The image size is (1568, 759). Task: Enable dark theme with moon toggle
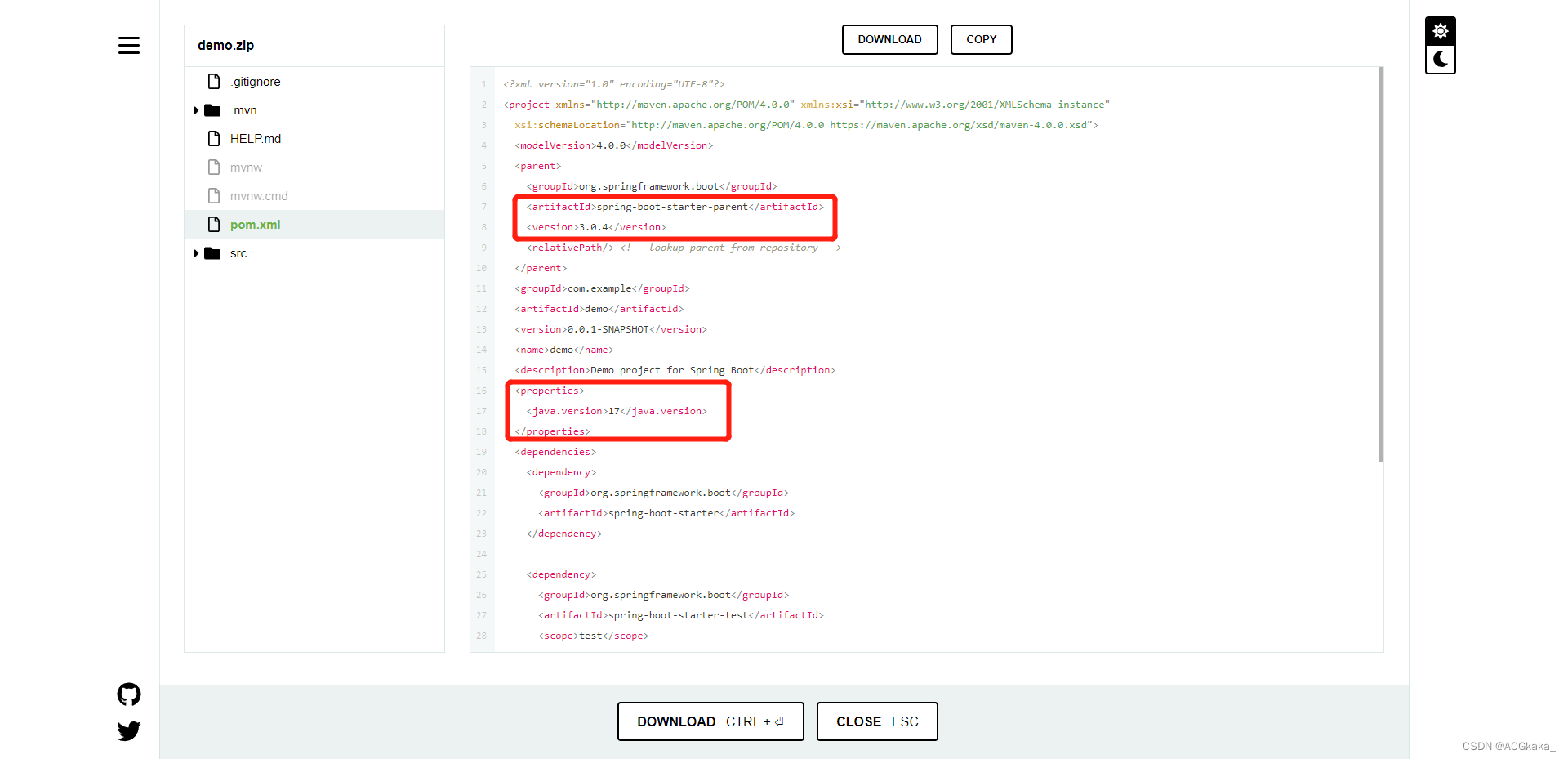(x=1440, y=59)
